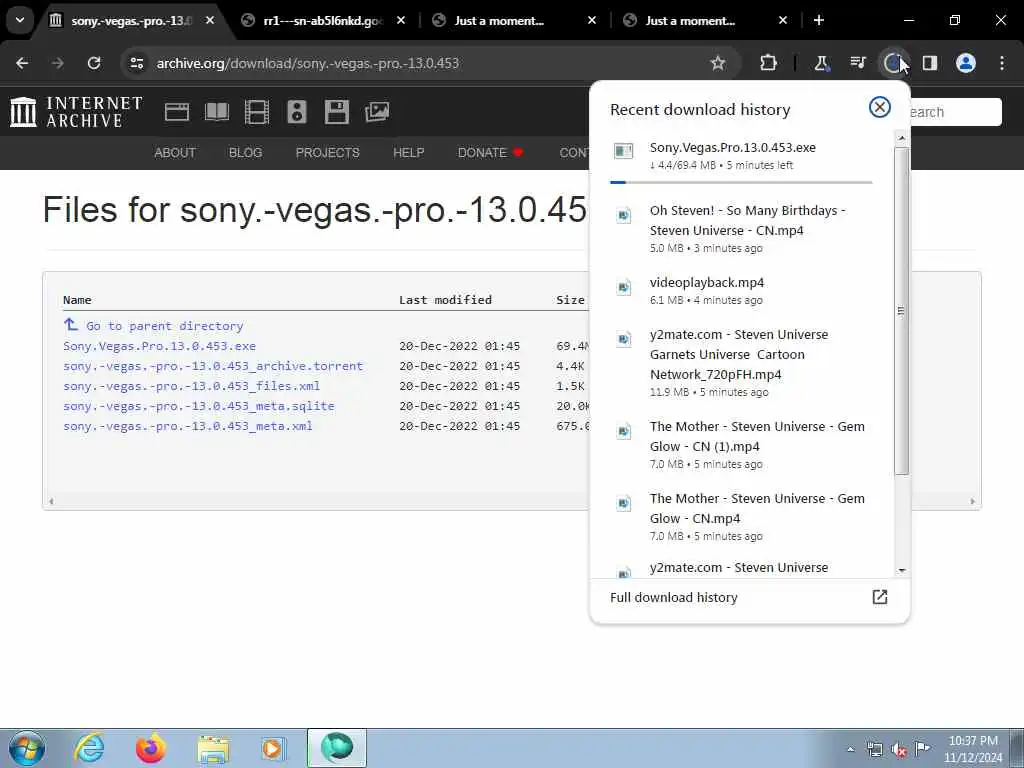Open a new tab
Image resolution: width=1024 pixels, height=768 pixels.
pos(819,20)
